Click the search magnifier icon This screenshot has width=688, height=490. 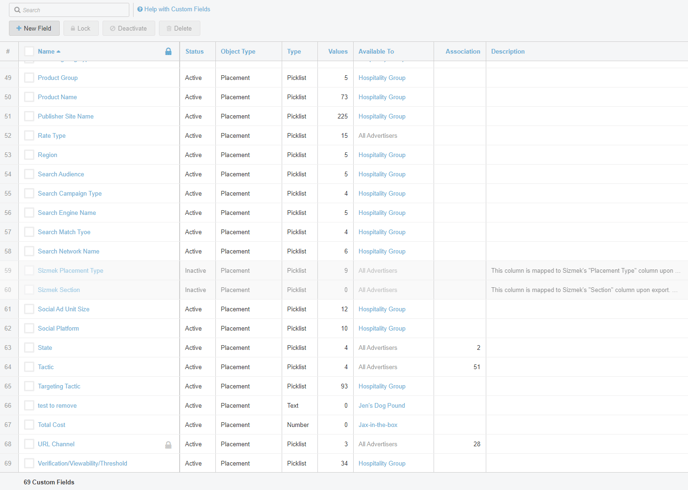coord(17,10)
